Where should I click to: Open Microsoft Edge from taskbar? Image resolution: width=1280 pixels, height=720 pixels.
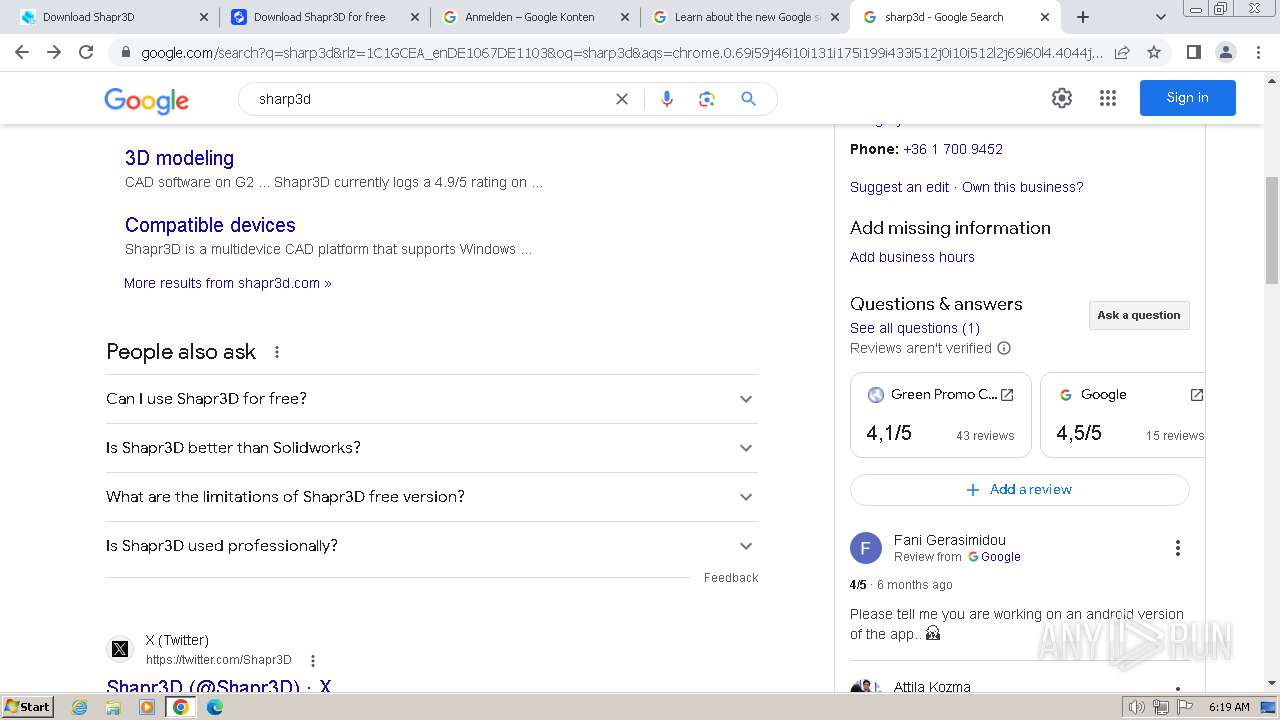pos(214,707)
